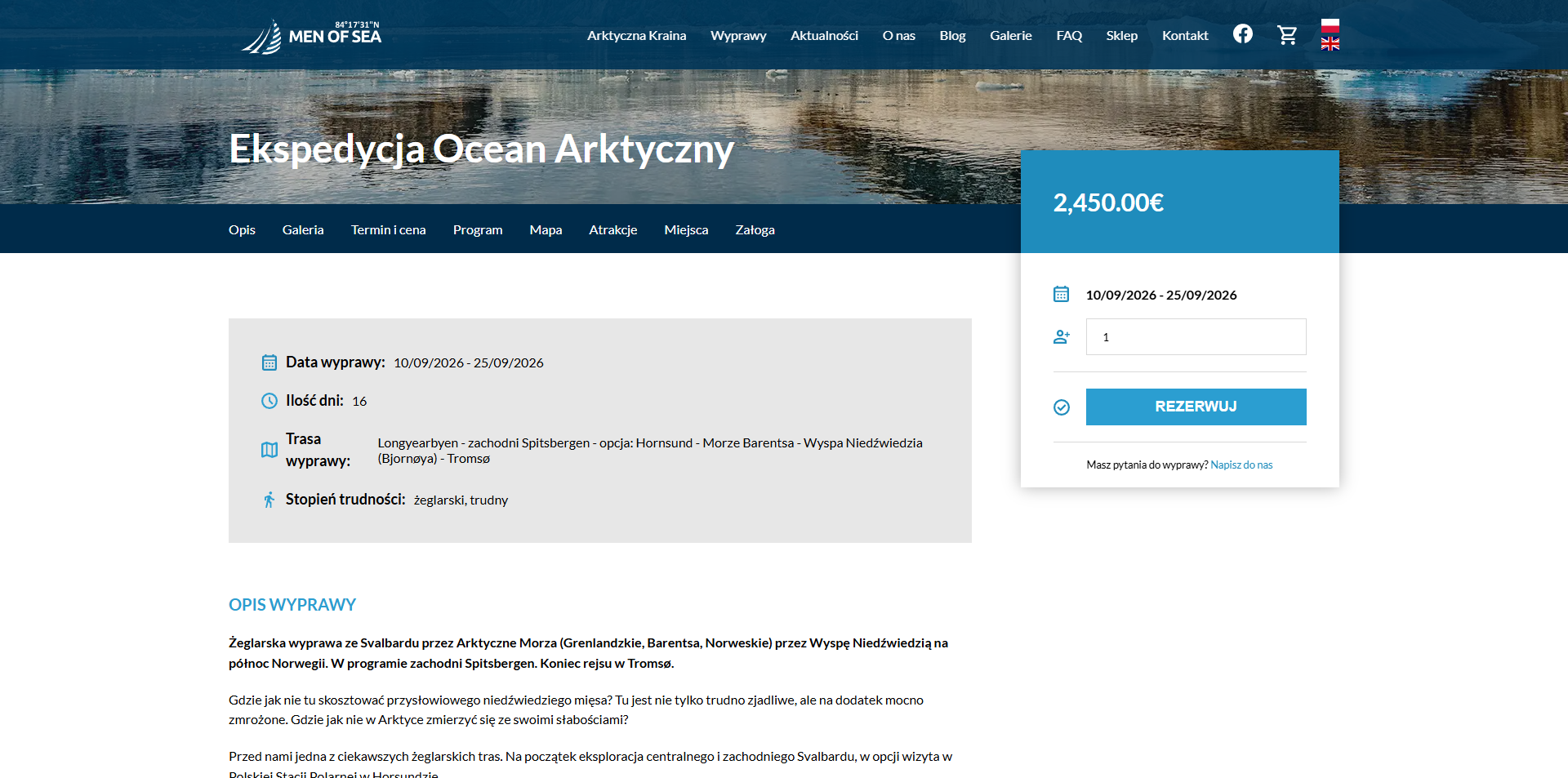This screenshot has height=778, width=1568.
Task: Switch language to English via UK flag
Action: (1330, 44)
